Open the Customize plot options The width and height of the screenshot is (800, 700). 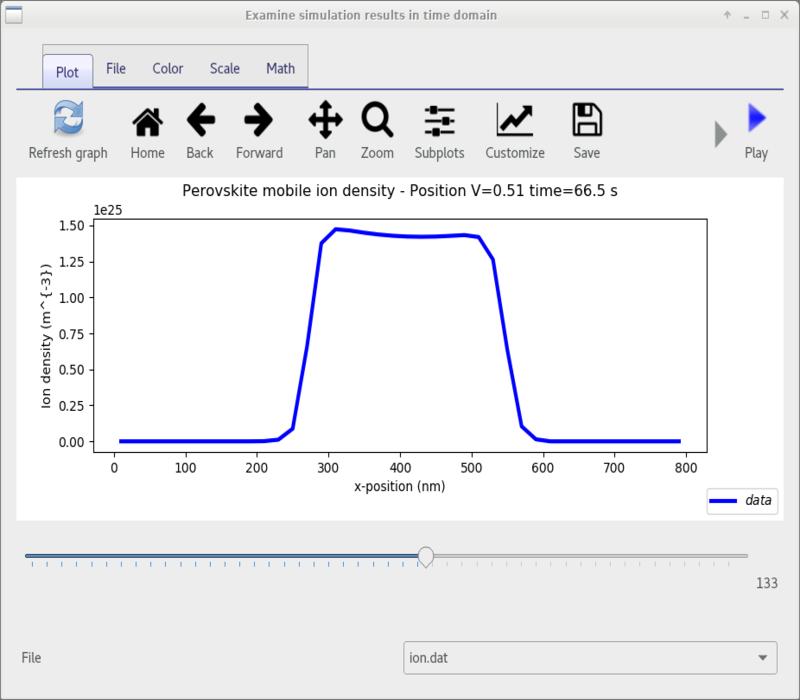515,119
